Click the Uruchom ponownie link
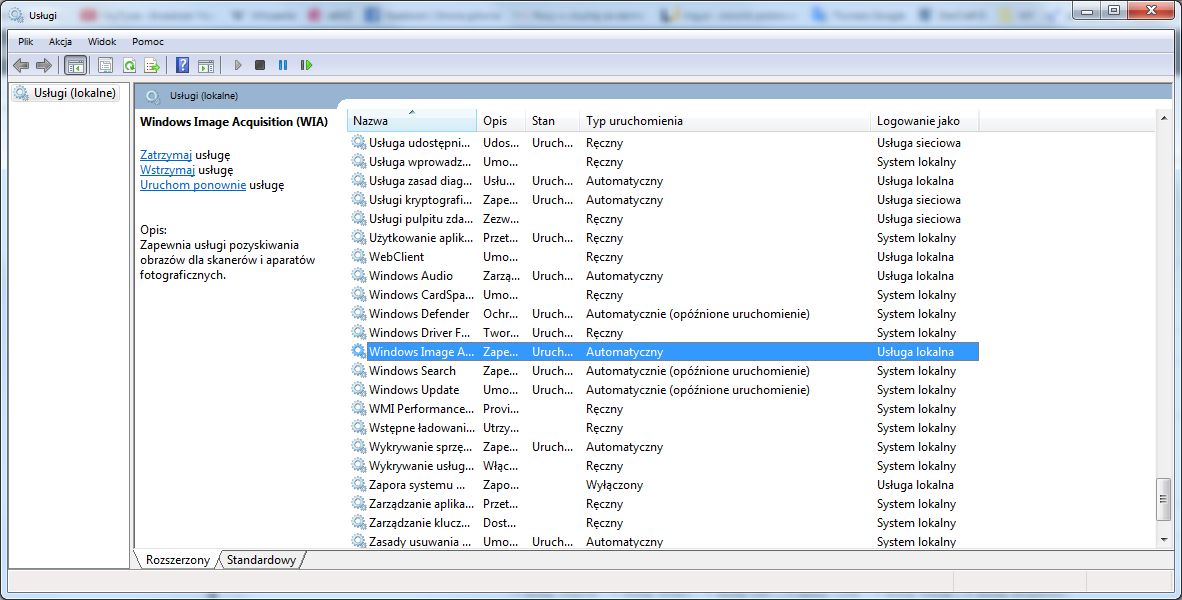The image size is (1182, 600). point(193,185)
